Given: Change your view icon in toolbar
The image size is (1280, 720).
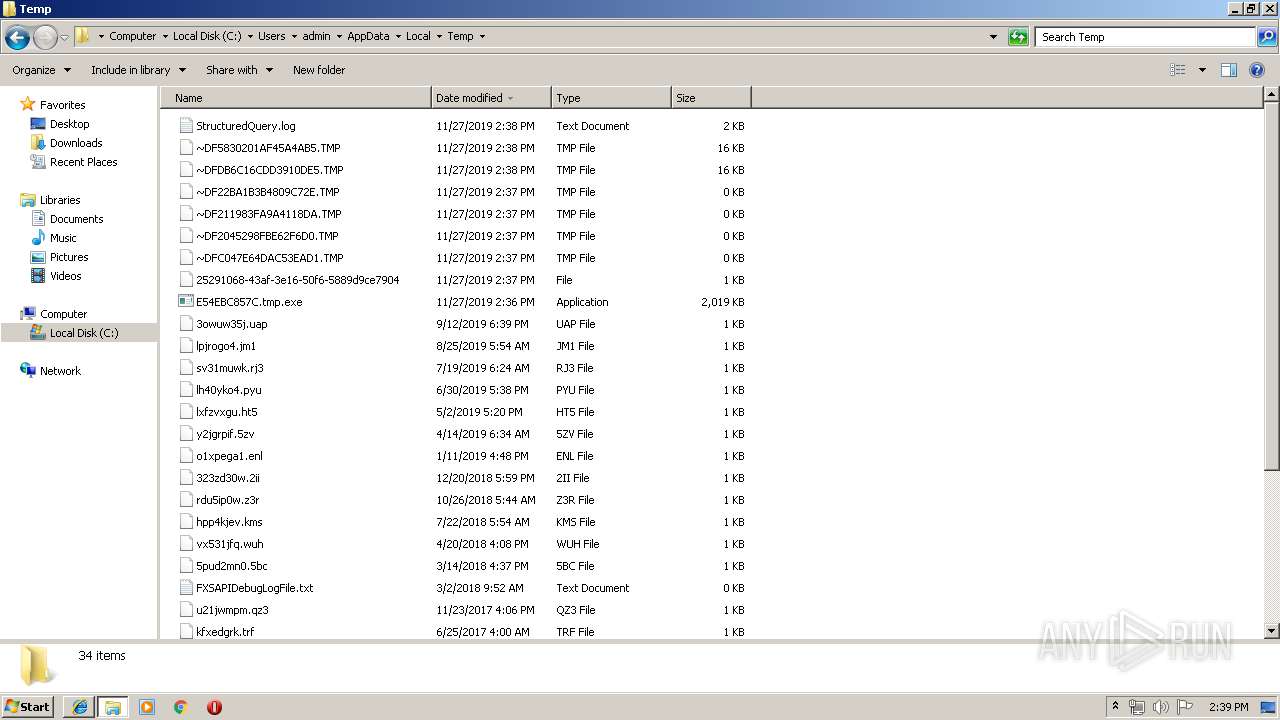Looking at the screenshot, I should [1178, 70].
